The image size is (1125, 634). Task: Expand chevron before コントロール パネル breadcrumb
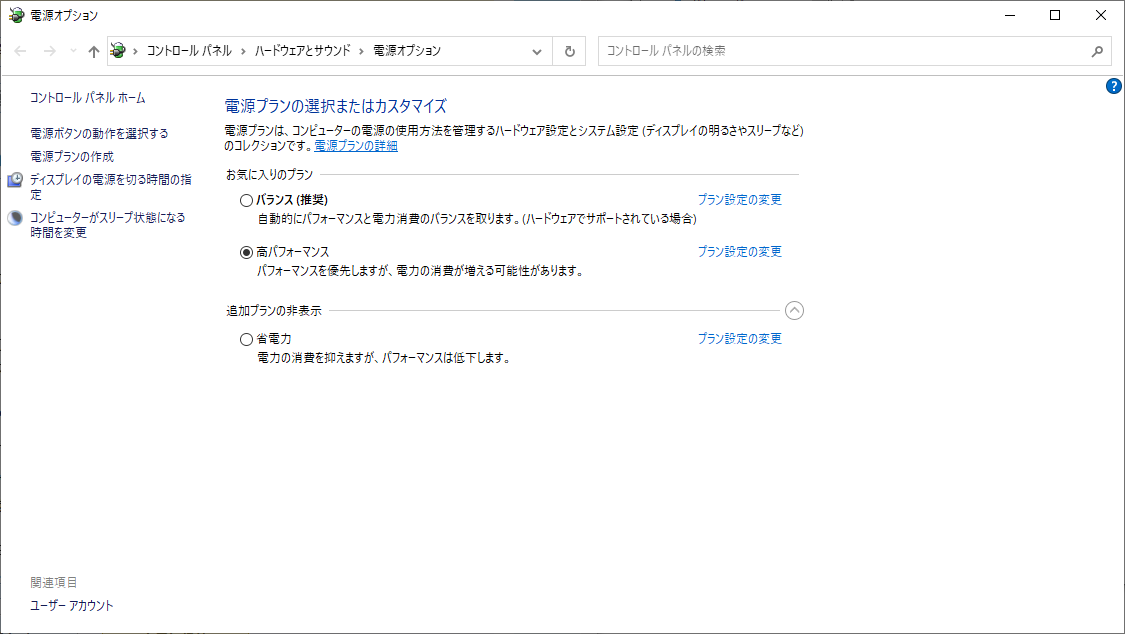(x=135, y=51)
